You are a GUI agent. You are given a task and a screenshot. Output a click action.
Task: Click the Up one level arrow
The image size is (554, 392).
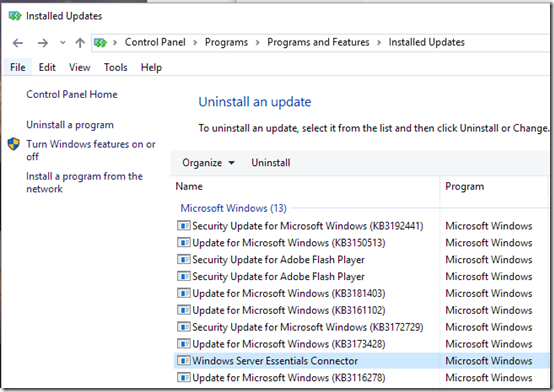(80, 43)
